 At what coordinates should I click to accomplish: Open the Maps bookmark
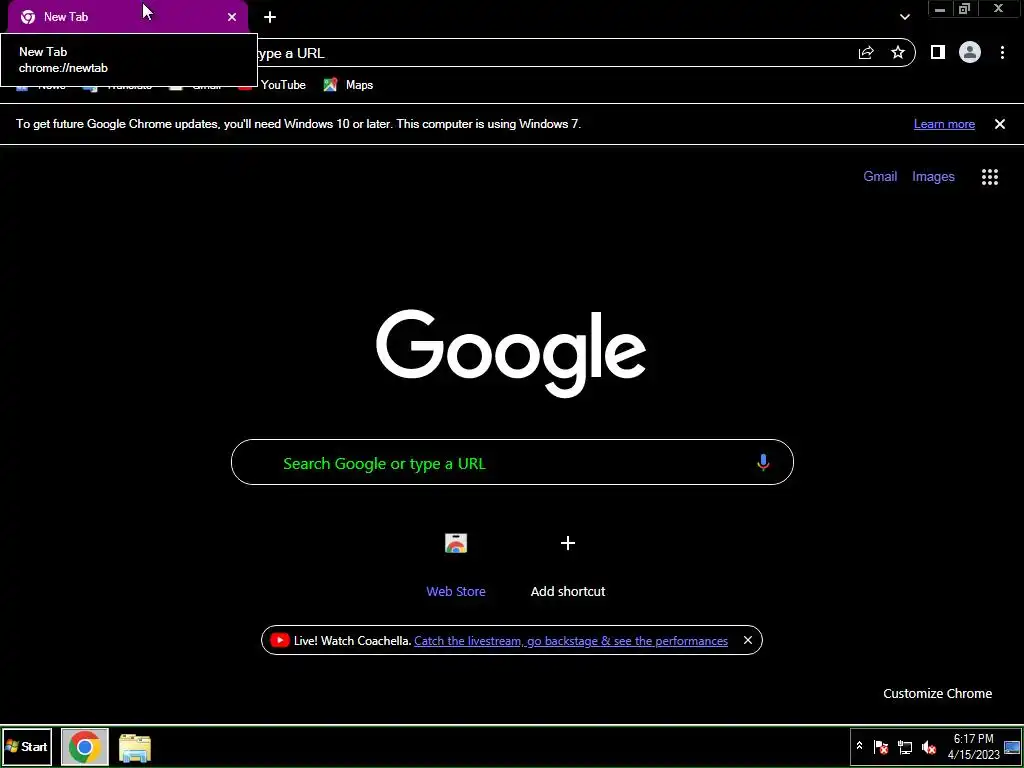[349, 85]
